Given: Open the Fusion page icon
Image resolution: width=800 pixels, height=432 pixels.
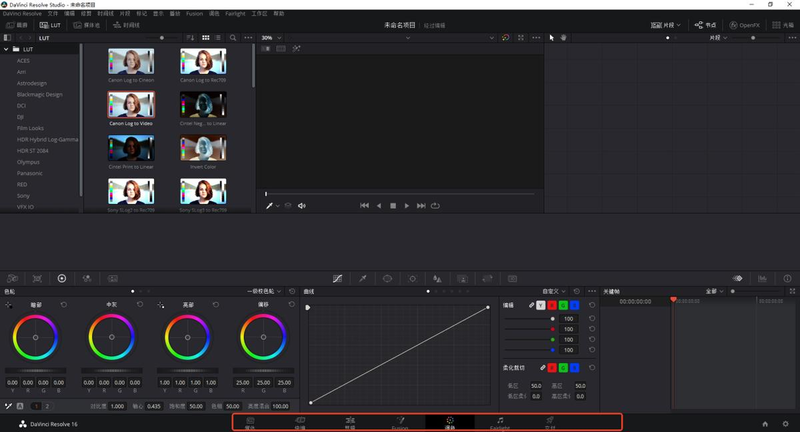Looking at the screenshot, I should pyautogui.click(x=400, y=422).
